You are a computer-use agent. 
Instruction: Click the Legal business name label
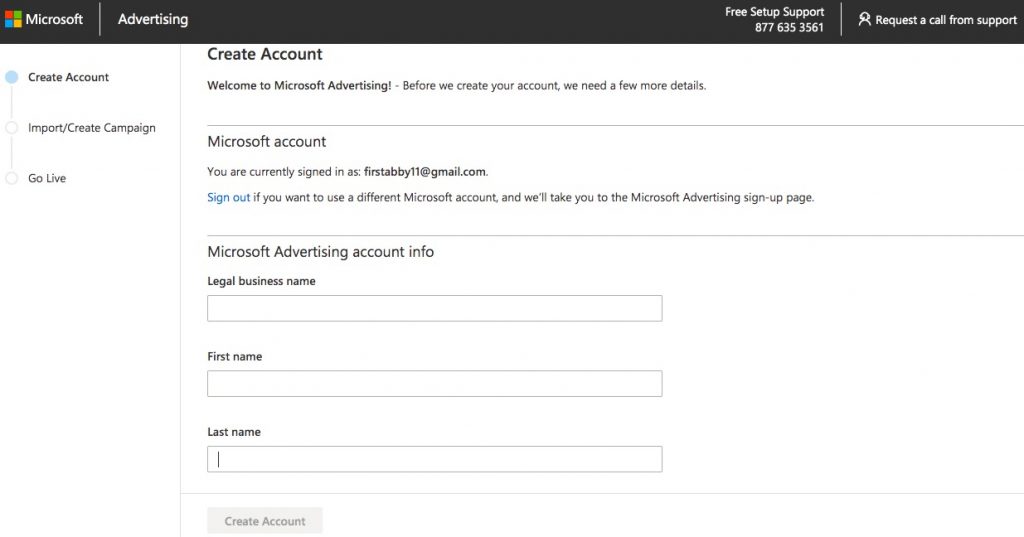[x=261, y=281]
